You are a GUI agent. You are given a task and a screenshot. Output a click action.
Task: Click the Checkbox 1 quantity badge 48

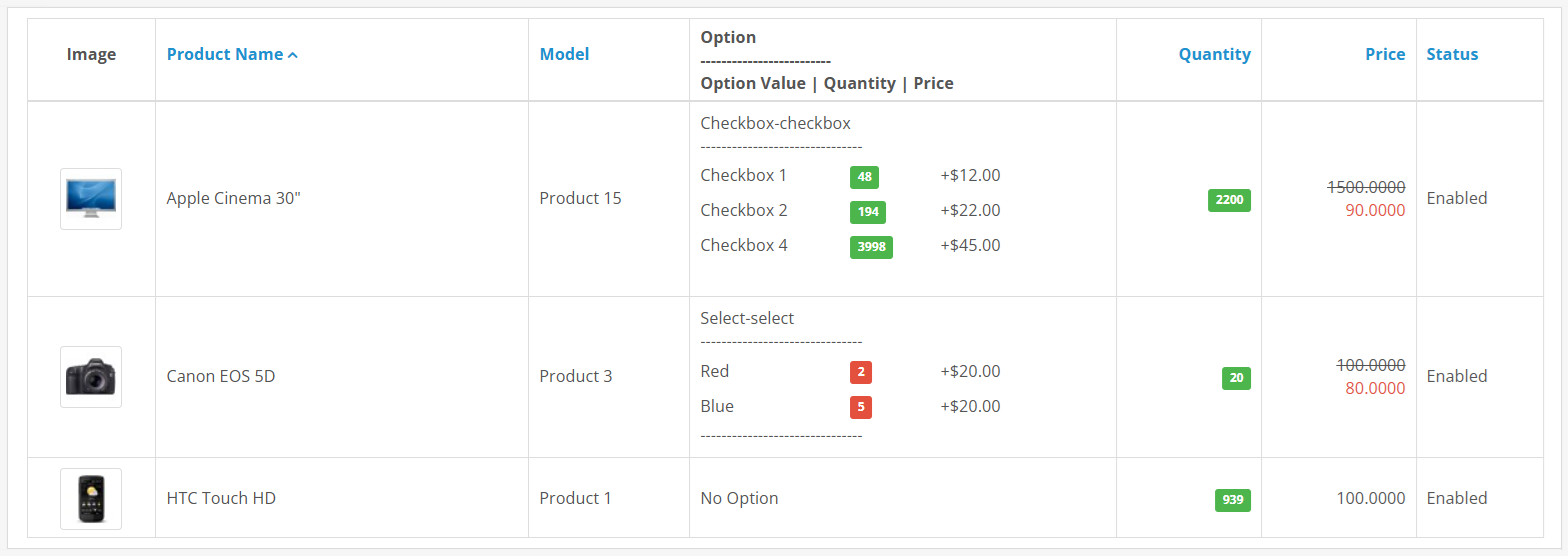864,177
